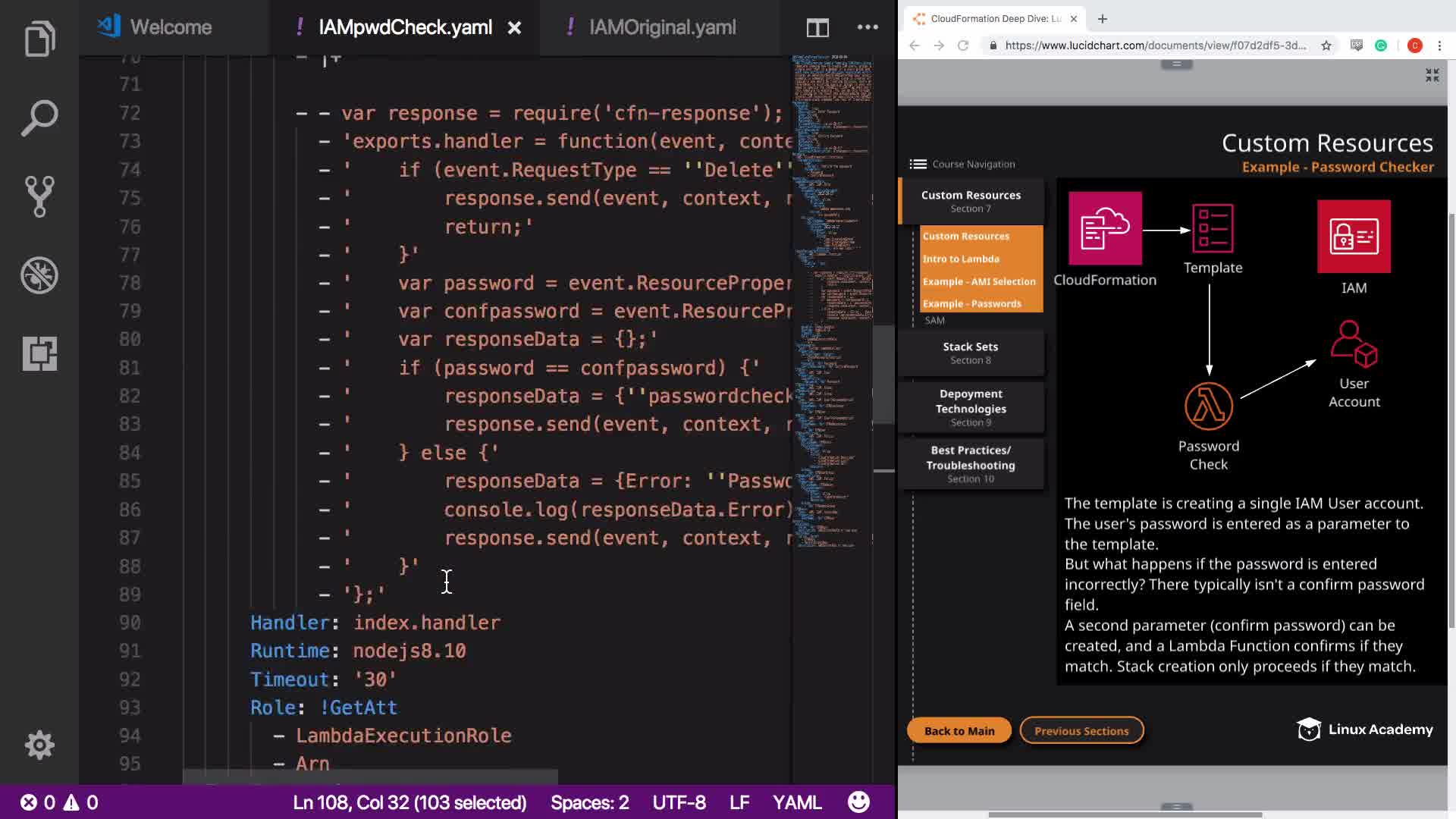
Task: Expand Stack Sets Section 8
Action: coord(970,353)
